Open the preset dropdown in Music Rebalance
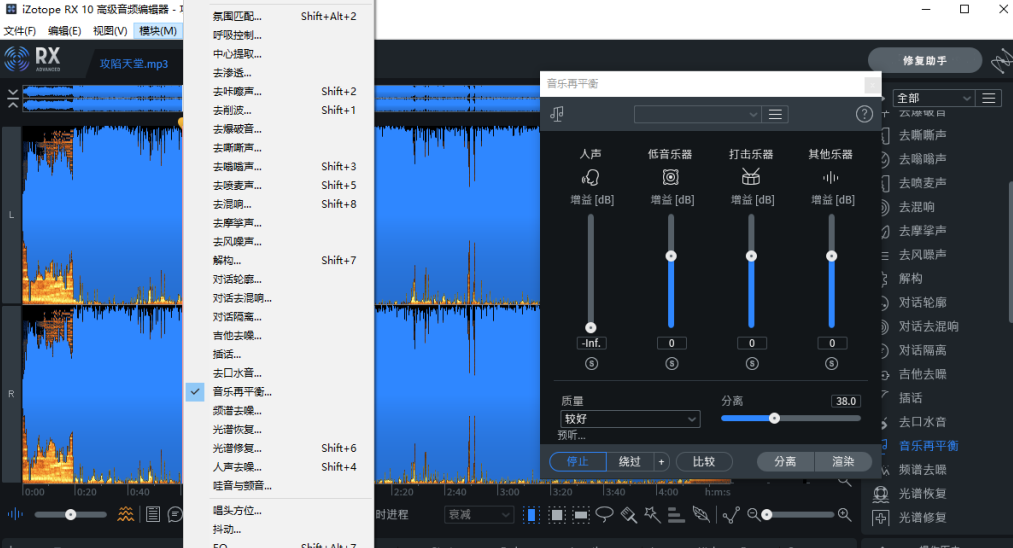The image size is (1013, 548). 697,114
